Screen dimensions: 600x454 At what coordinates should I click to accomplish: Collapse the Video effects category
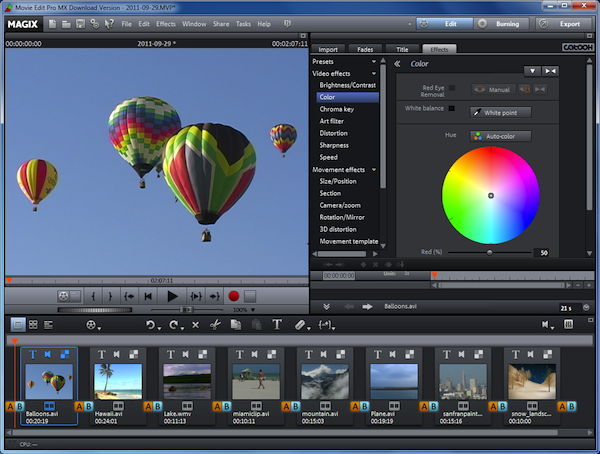pos(374,73)
